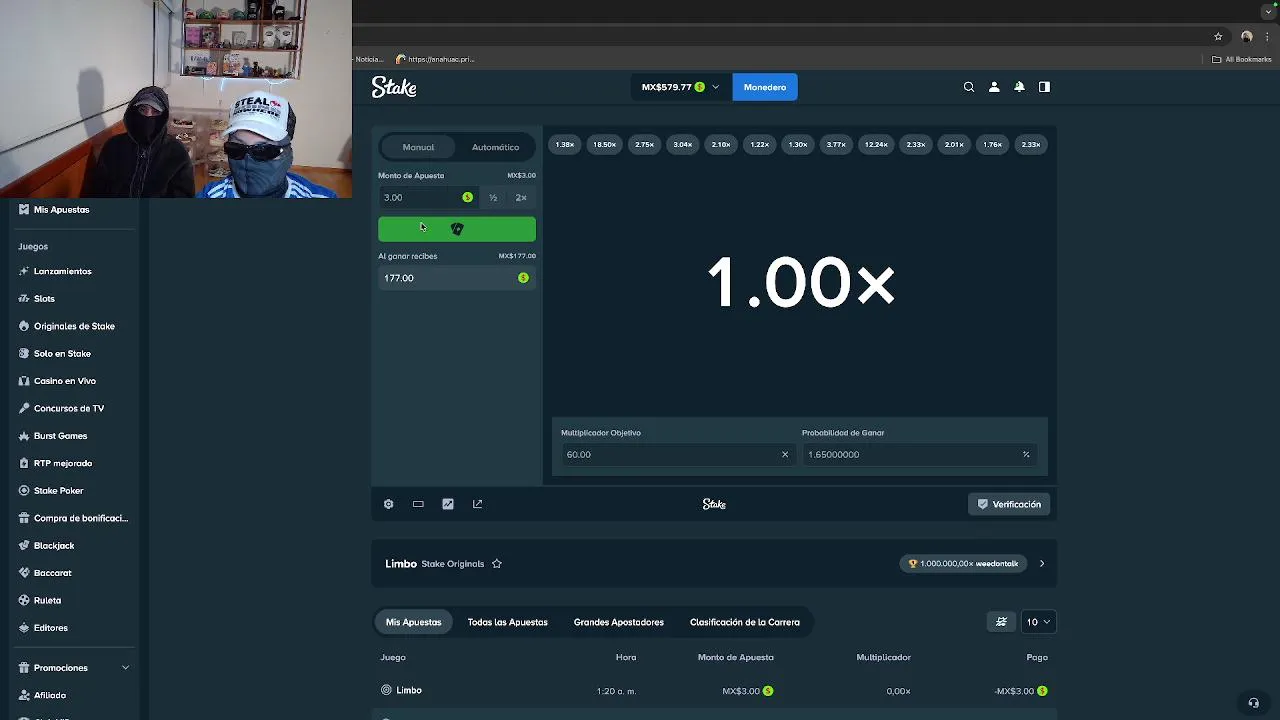This screenshot has height=720, width=1280.
Task: Click the Monto de Apuesta input field
Action: coord(428,198)
